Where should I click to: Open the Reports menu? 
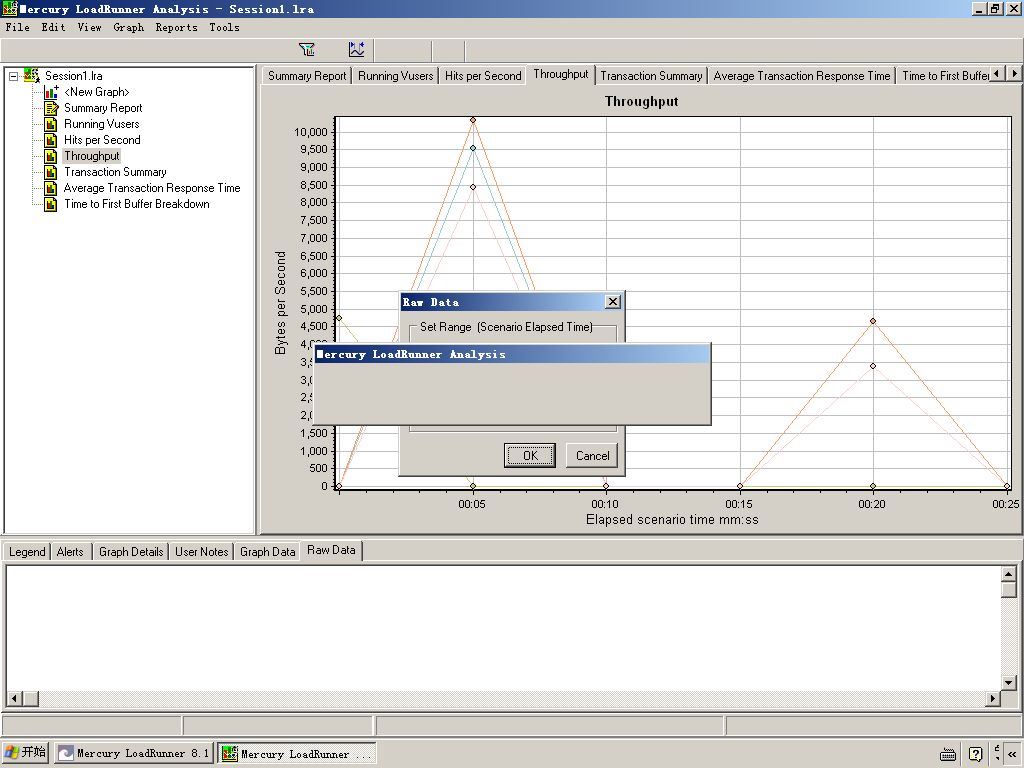(x=176, y=27)
